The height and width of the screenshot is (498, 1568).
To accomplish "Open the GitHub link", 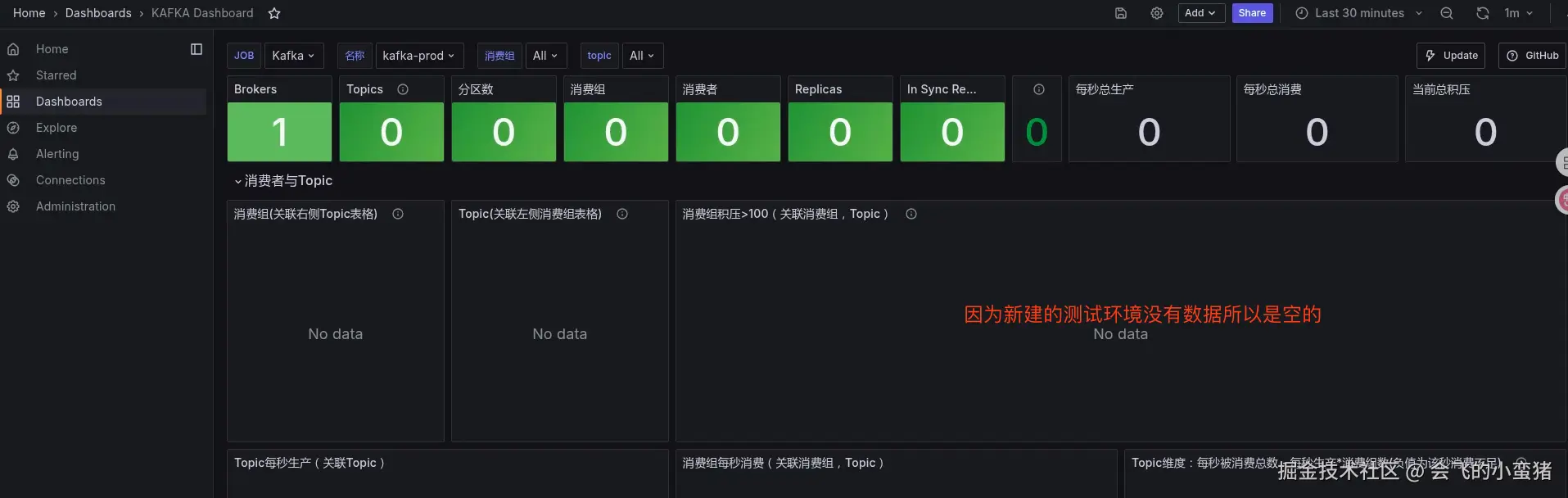I will click(1533, 56).
